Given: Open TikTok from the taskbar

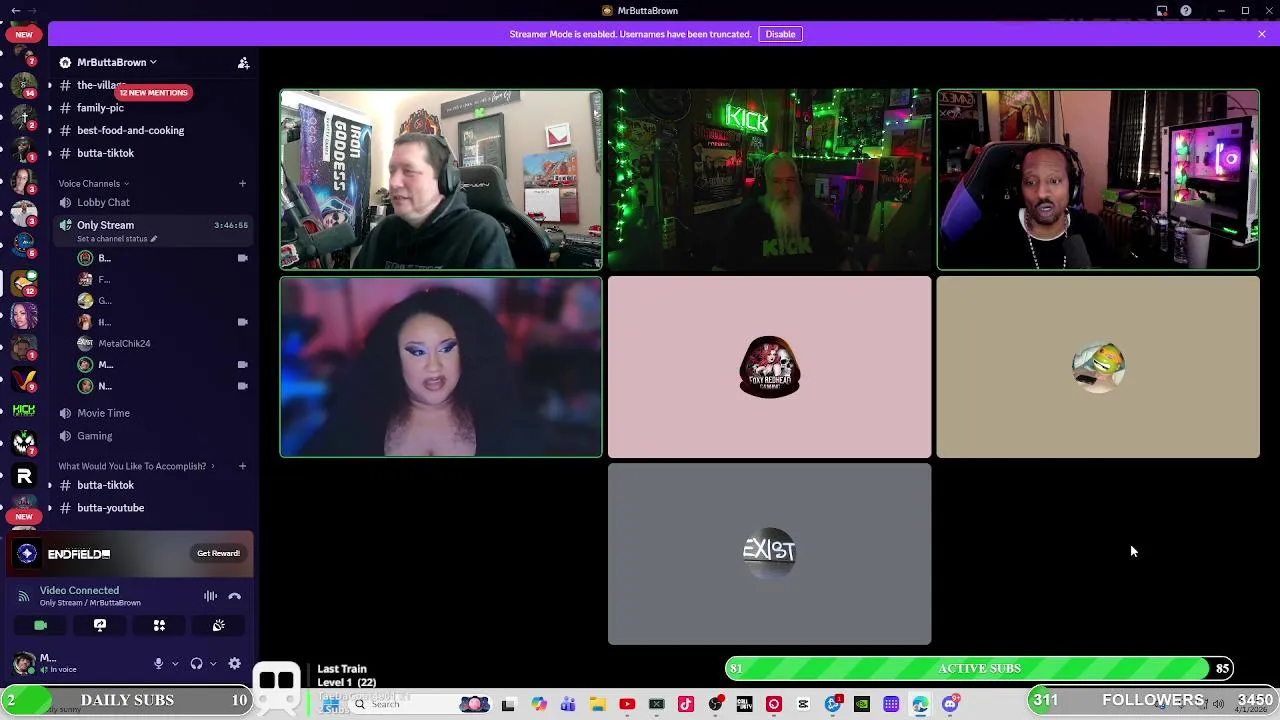Looking at the screenshot, I should [x=686, y=705].
